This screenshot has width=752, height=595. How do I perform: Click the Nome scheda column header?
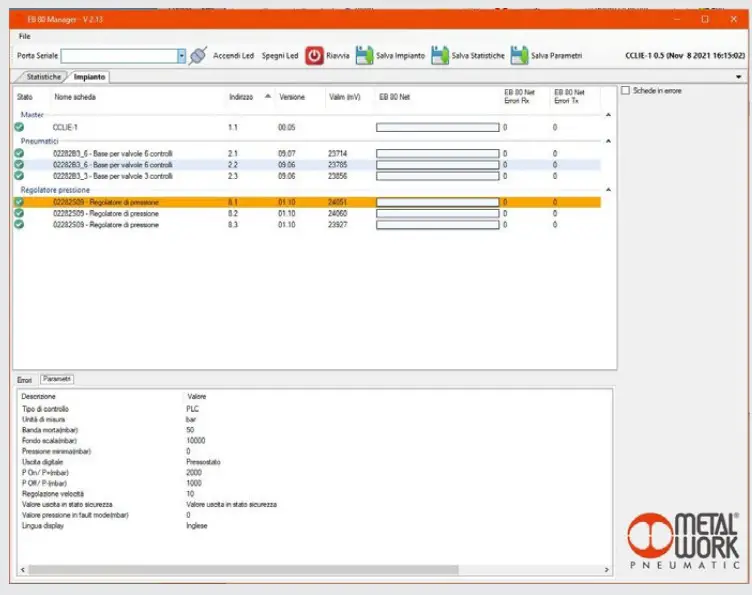75,97
